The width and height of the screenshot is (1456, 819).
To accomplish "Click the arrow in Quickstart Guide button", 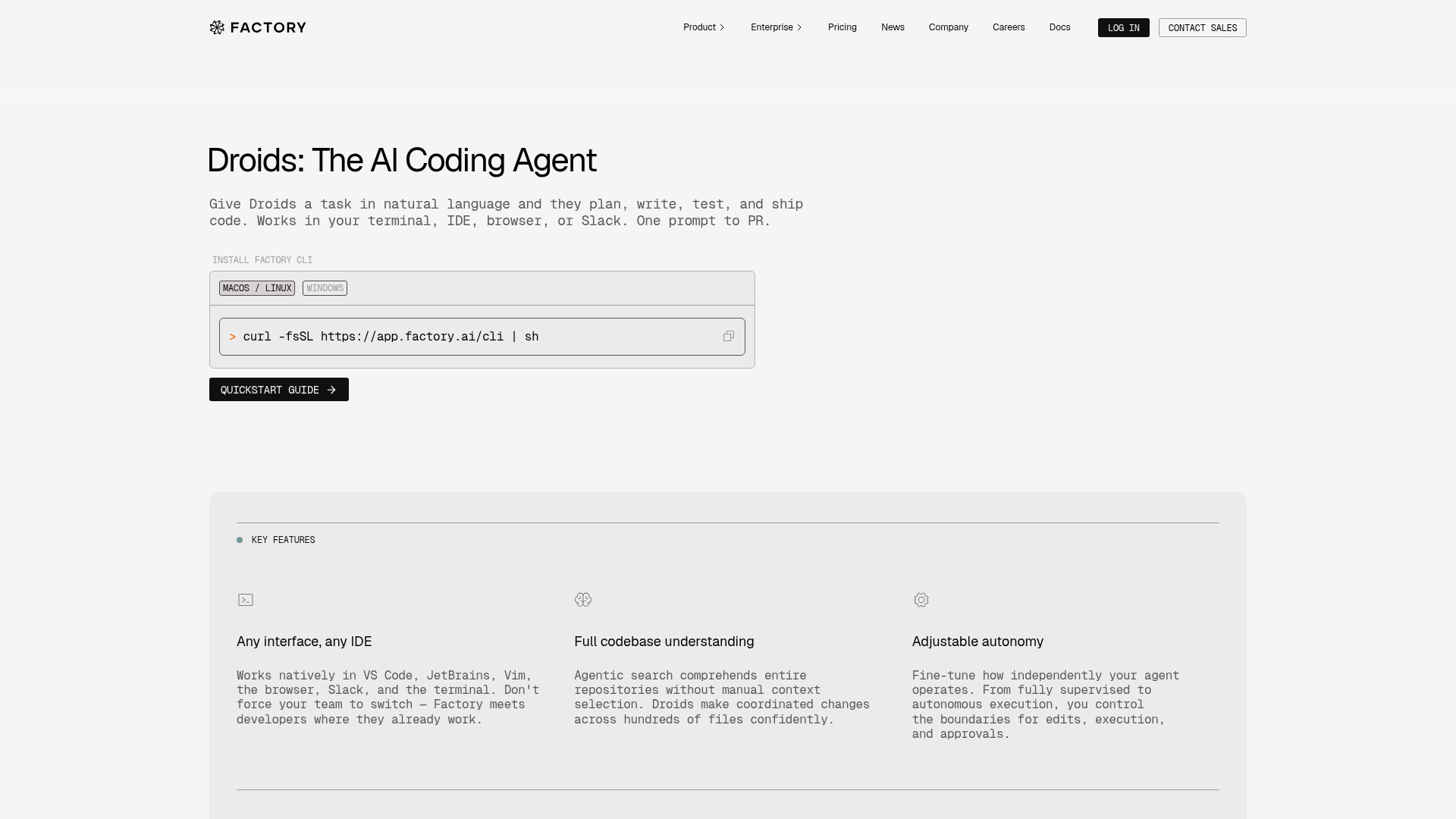I will [x=331, y=390].
